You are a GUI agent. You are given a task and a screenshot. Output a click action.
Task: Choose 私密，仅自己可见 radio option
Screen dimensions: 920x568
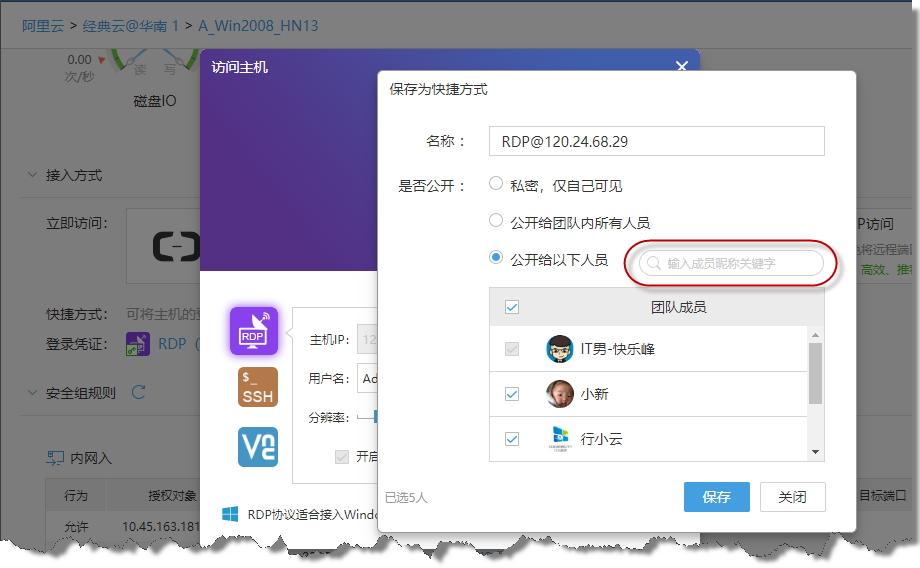tap(496, 185)
